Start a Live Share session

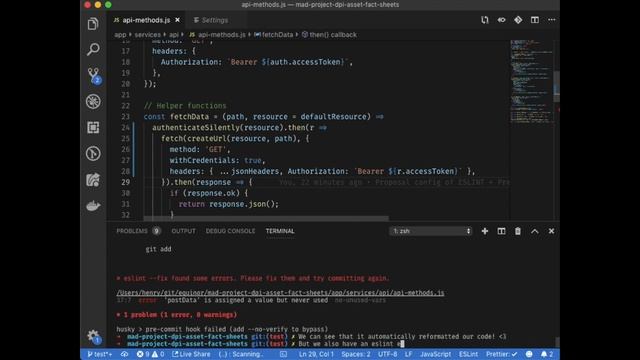pyautogui.click(x=191, y=354)
